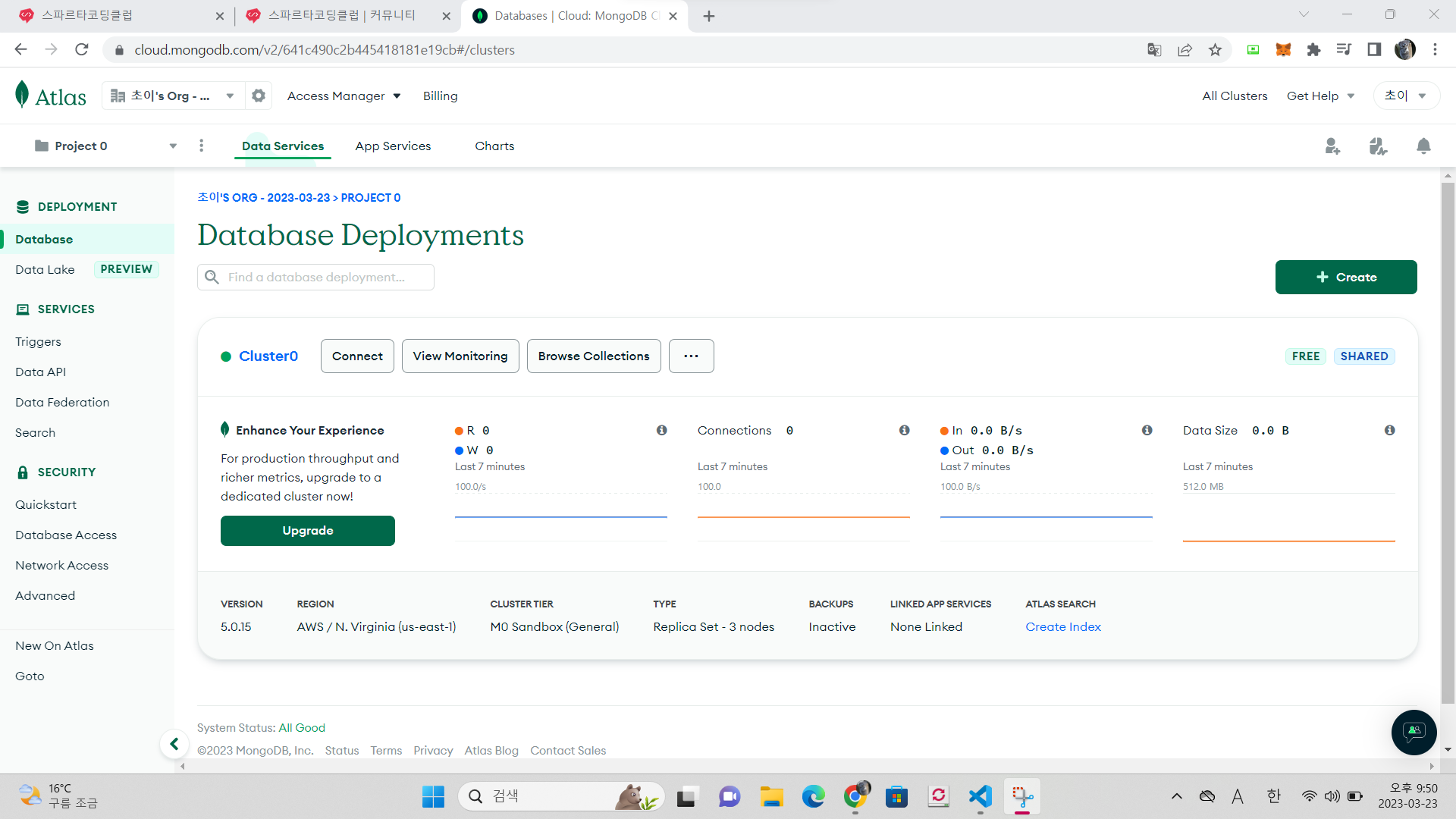Click Create Index link
The image size is (1456, 819).
click(x=1063, y=626)
